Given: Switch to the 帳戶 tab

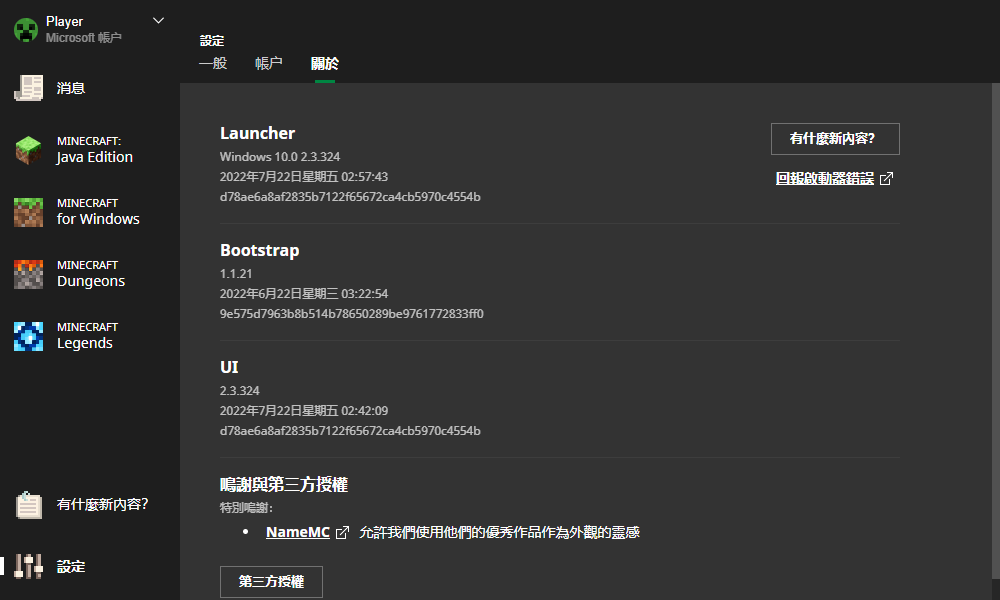Looking at the screenshot, I should coord(268,63).
